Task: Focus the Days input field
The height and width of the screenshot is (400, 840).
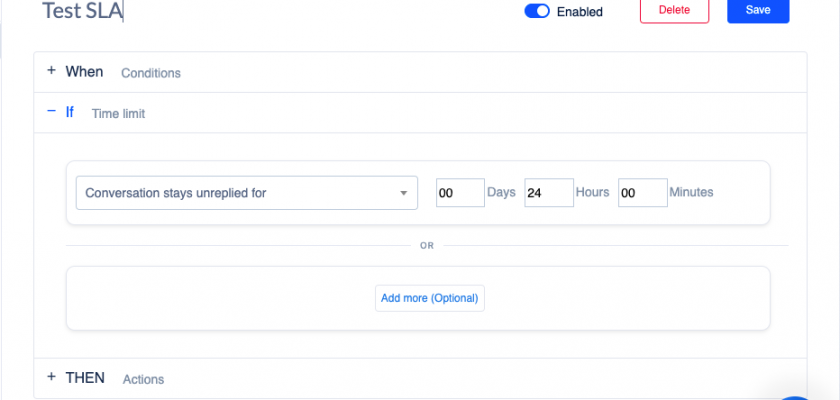Action: click(459, 193)
